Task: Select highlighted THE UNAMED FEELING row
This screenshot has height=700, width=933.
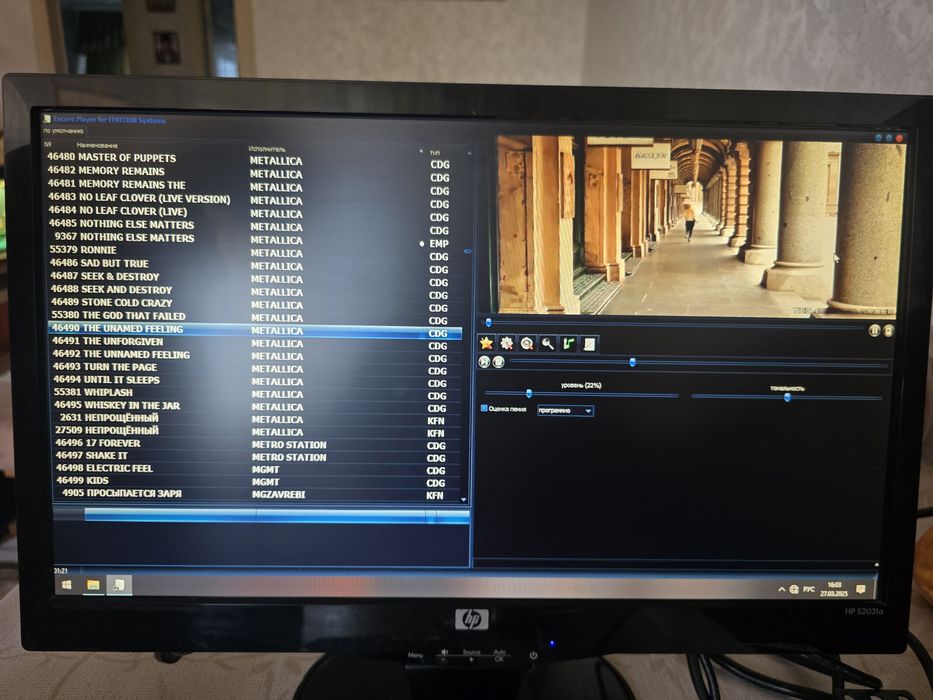Action: pyautogui.click(x=254, y=330)
